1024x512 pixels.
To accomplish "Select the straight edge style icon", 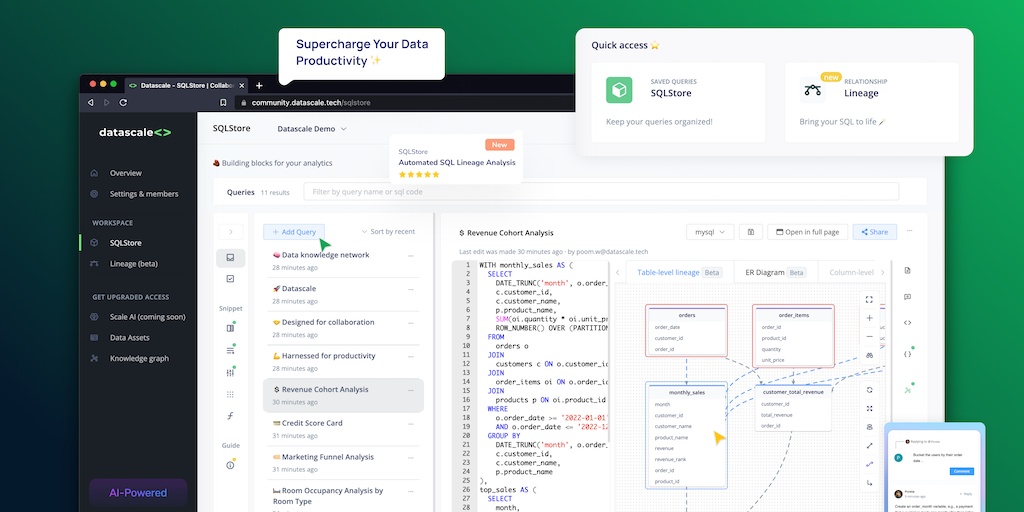I will 869,446.
